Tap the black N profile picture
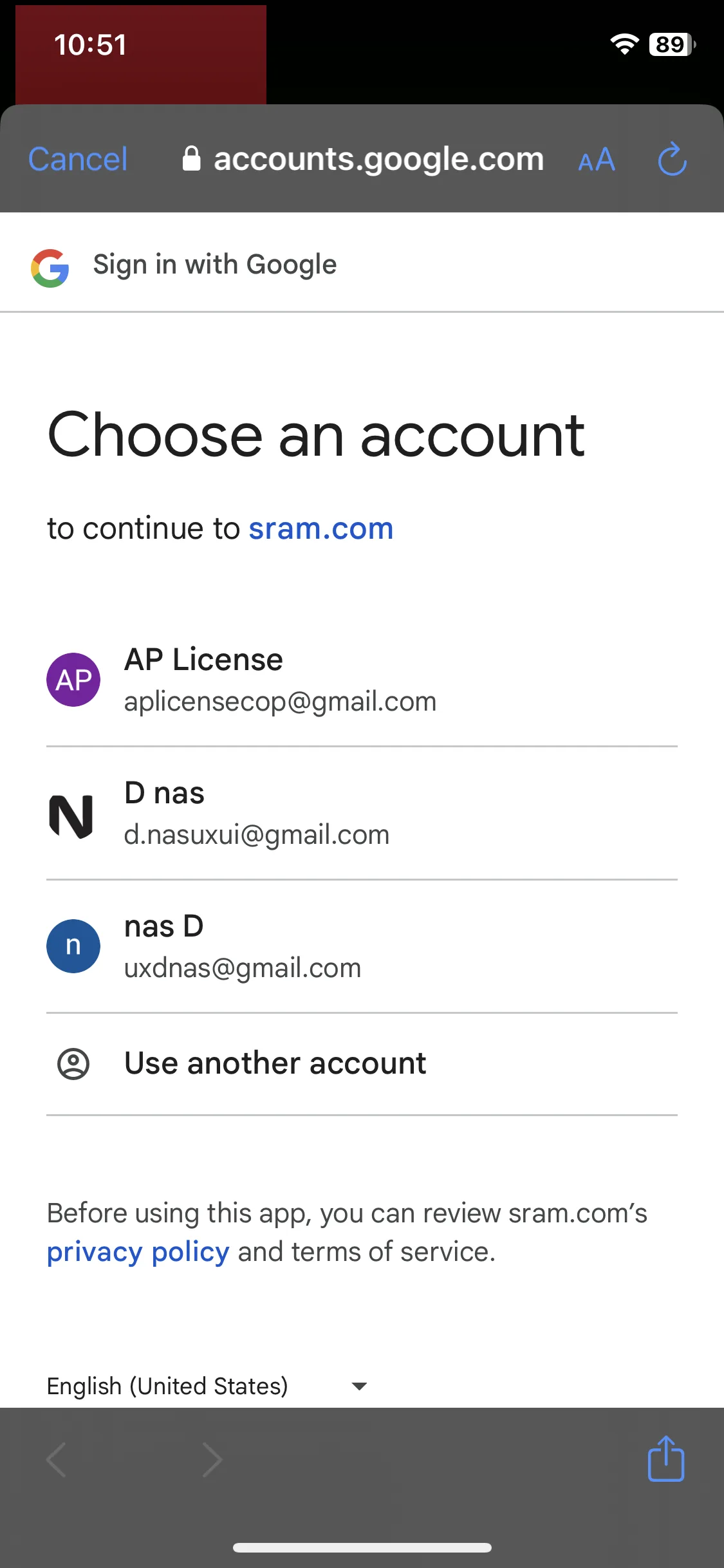This screenshot has width=724, height=1568. (x=71, y=816)
